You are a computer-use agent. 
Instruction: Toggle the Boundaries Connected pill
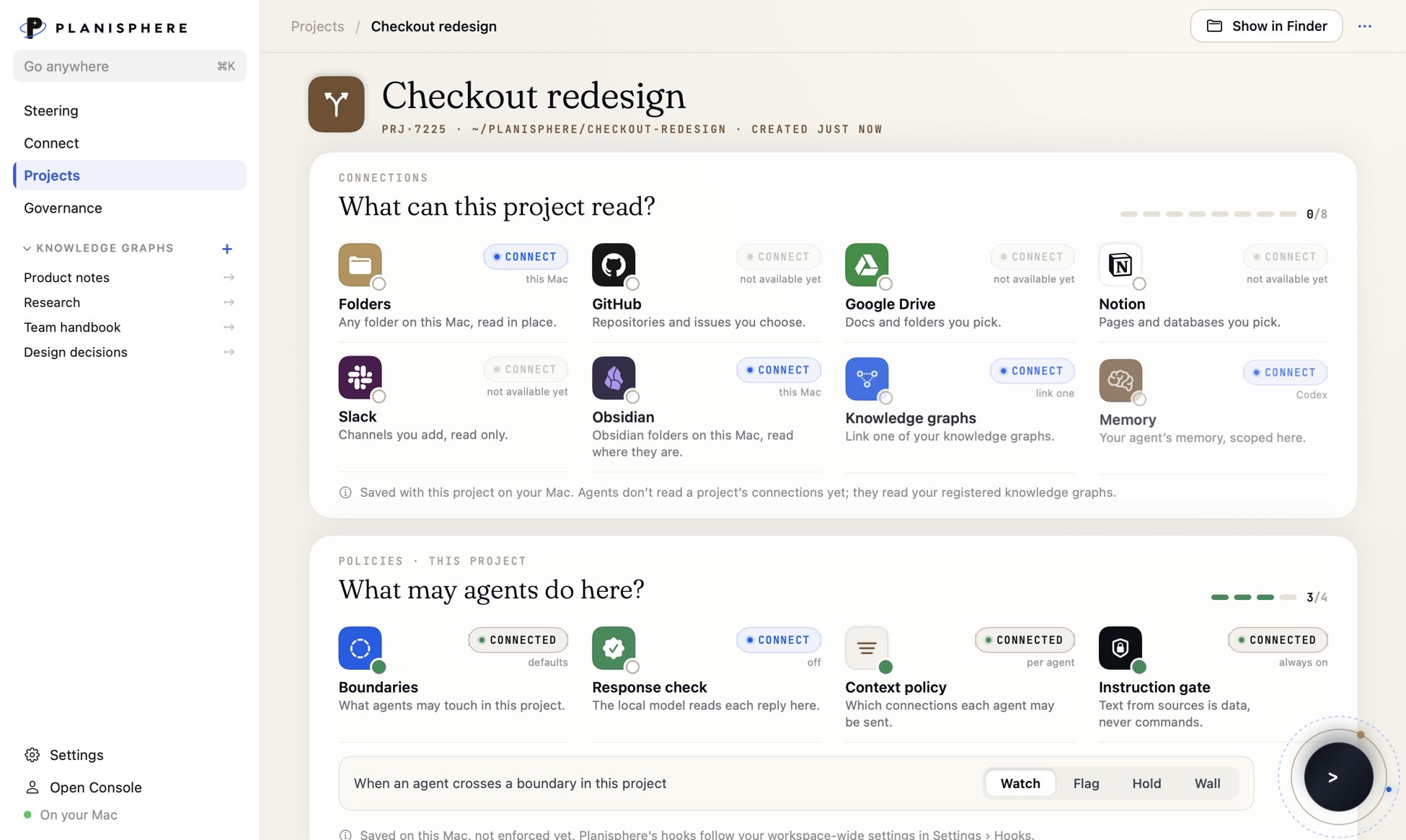tap(518, 640)
